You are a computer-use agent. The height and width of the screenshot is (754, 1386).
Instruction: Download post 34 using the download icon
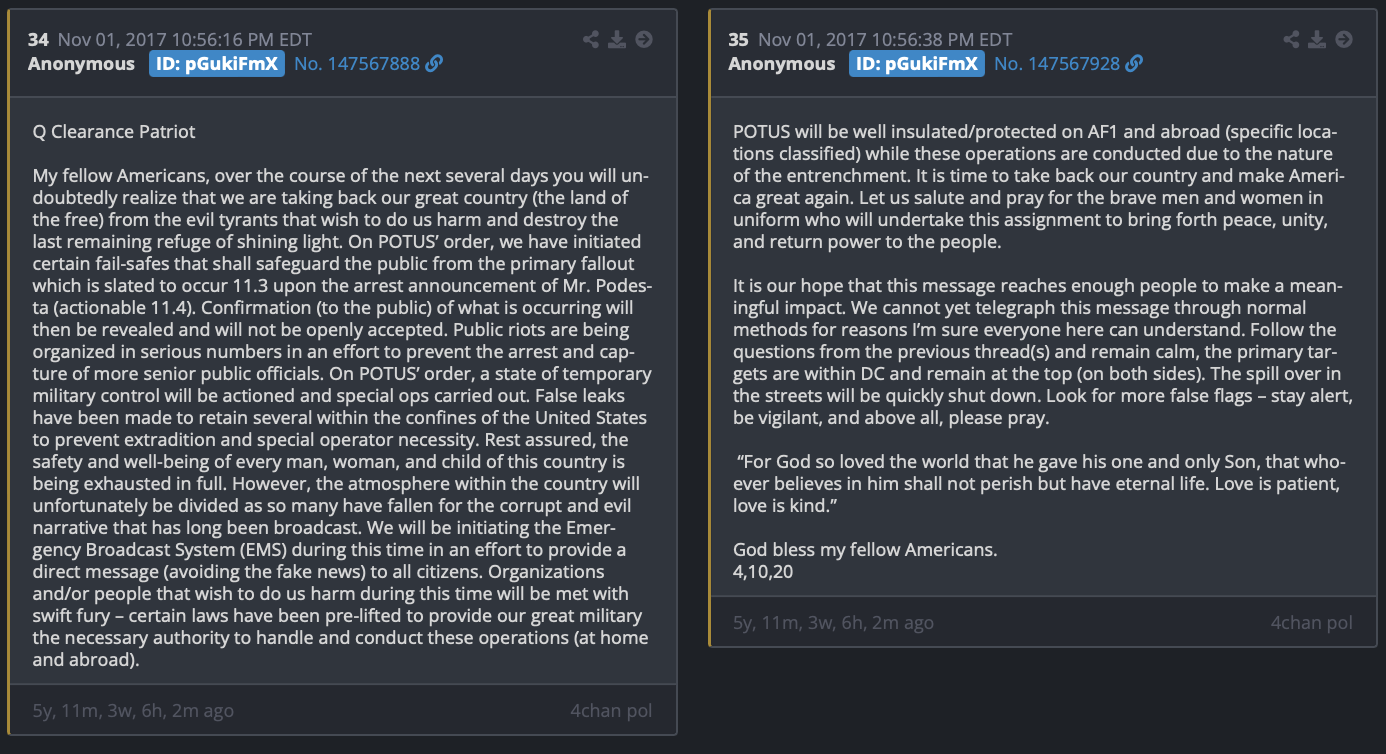point(617,40)
